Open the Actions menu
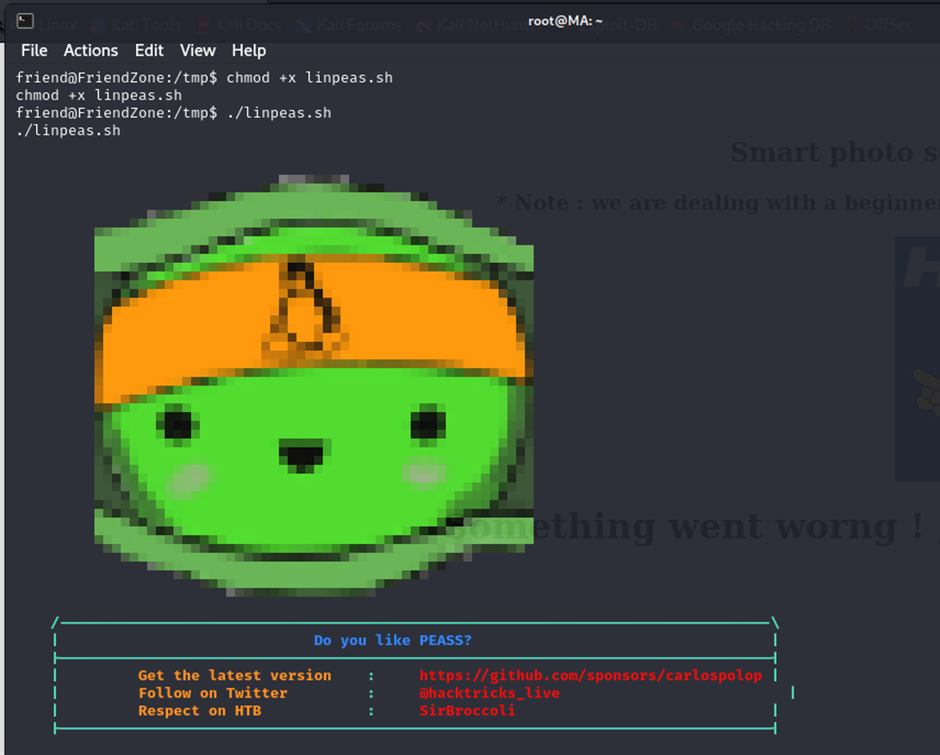The width and height of the screenshot is (940, 755). click(91, 50)
